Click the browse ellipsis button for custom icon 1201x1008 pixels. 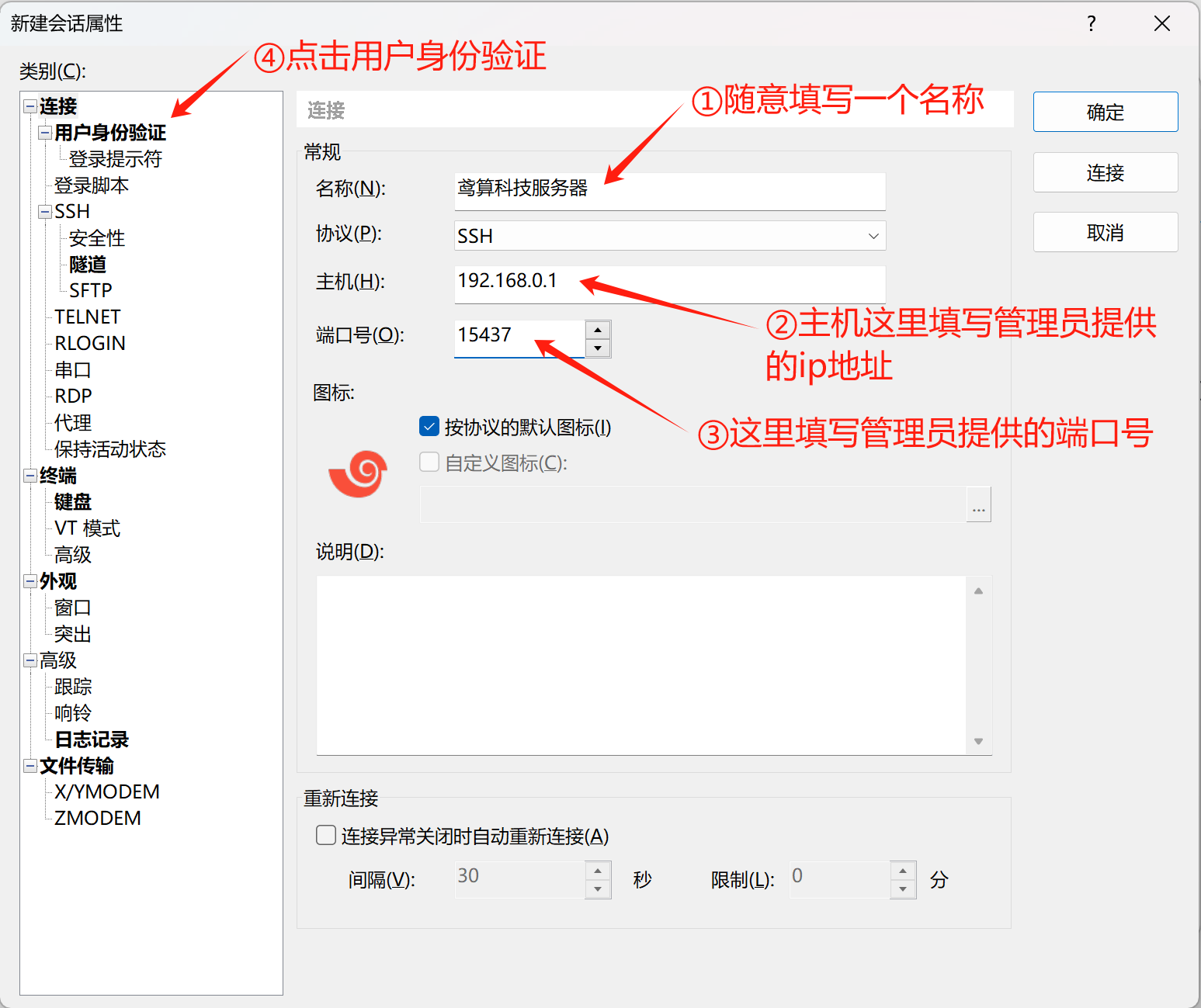coord(978,506)
